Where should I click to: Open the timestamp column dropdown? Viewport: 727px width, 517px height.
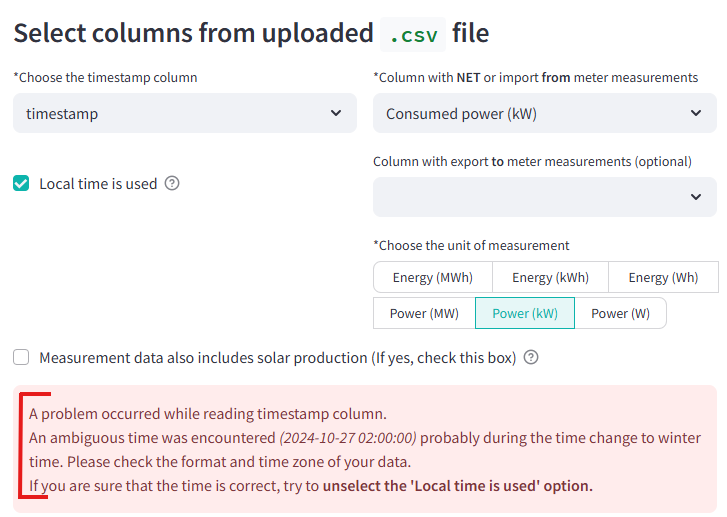[185, 113]
